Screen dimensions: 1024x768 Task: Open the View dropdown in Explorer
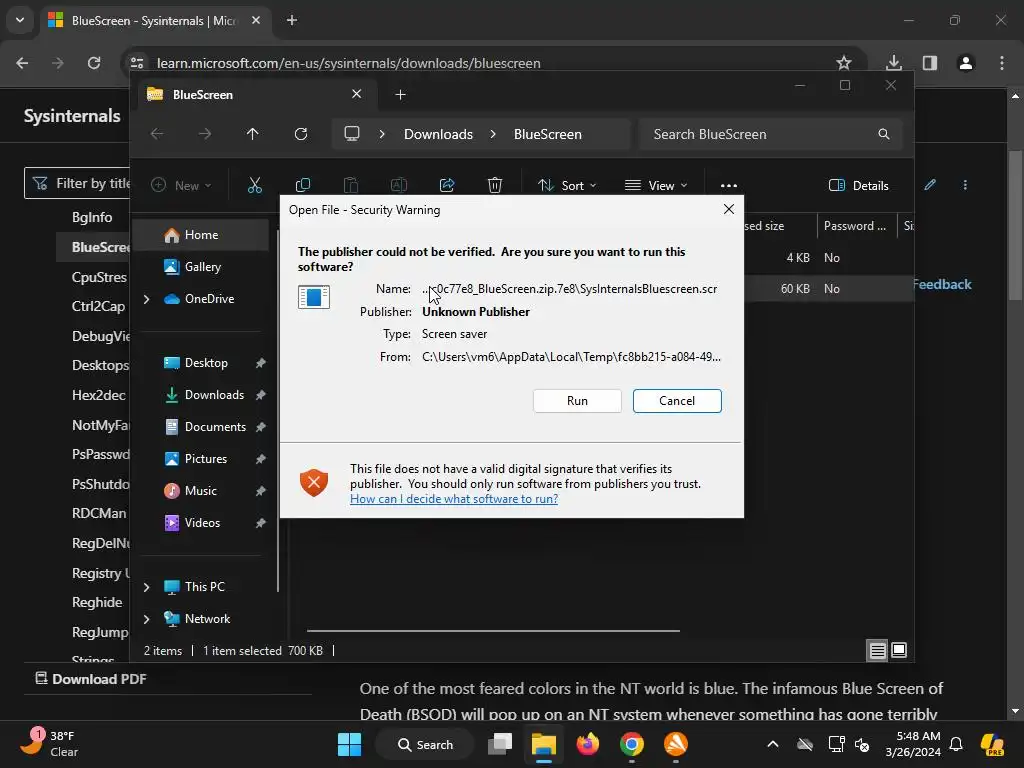click(656, 185)
